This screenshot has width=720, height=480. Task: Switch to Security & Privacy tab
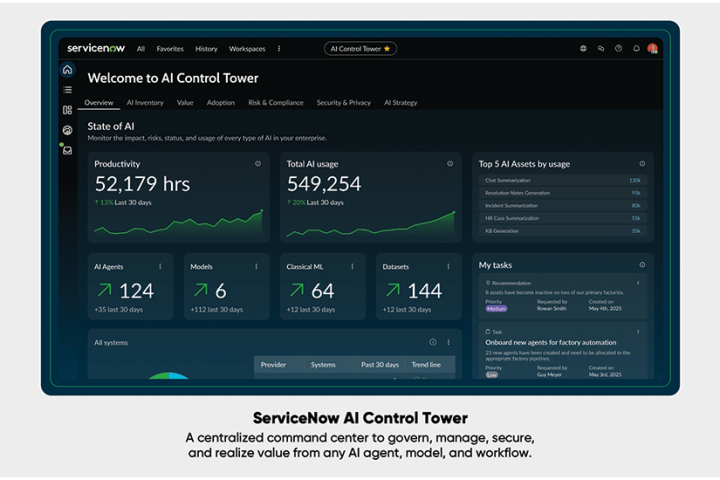344,102
